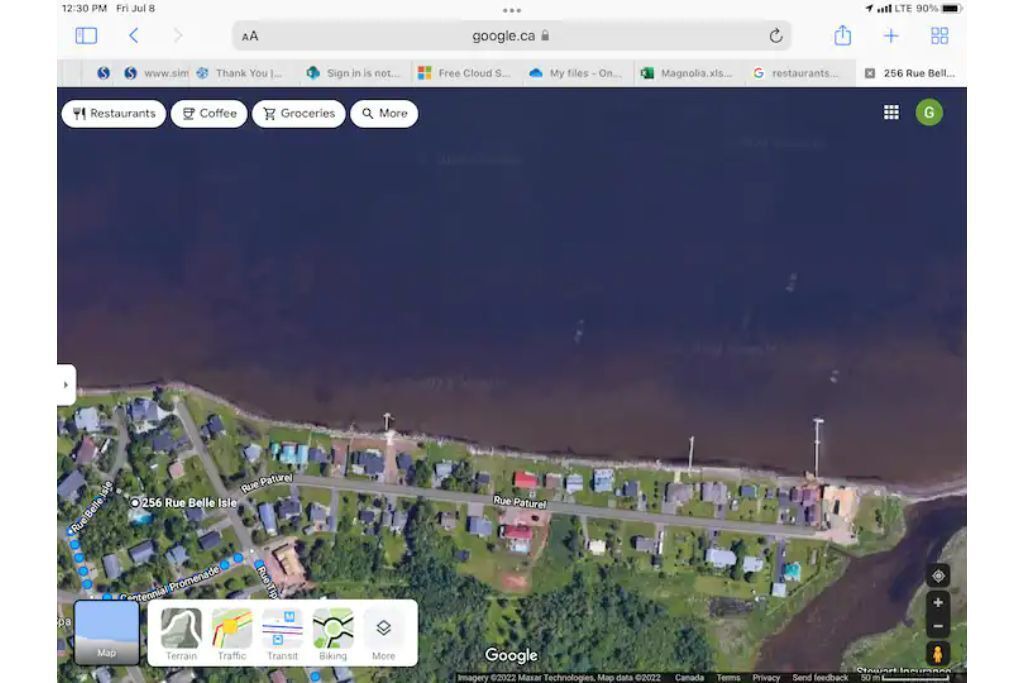Open the Google account avatar G
The image size is (1024, 683).
tap(929, 112)
